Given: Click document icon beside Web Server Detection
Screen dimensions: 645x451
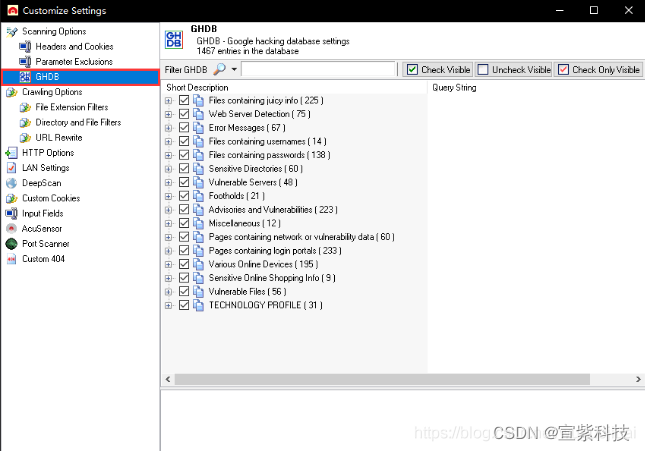Looking at the screenshot, I should [199, 114].
